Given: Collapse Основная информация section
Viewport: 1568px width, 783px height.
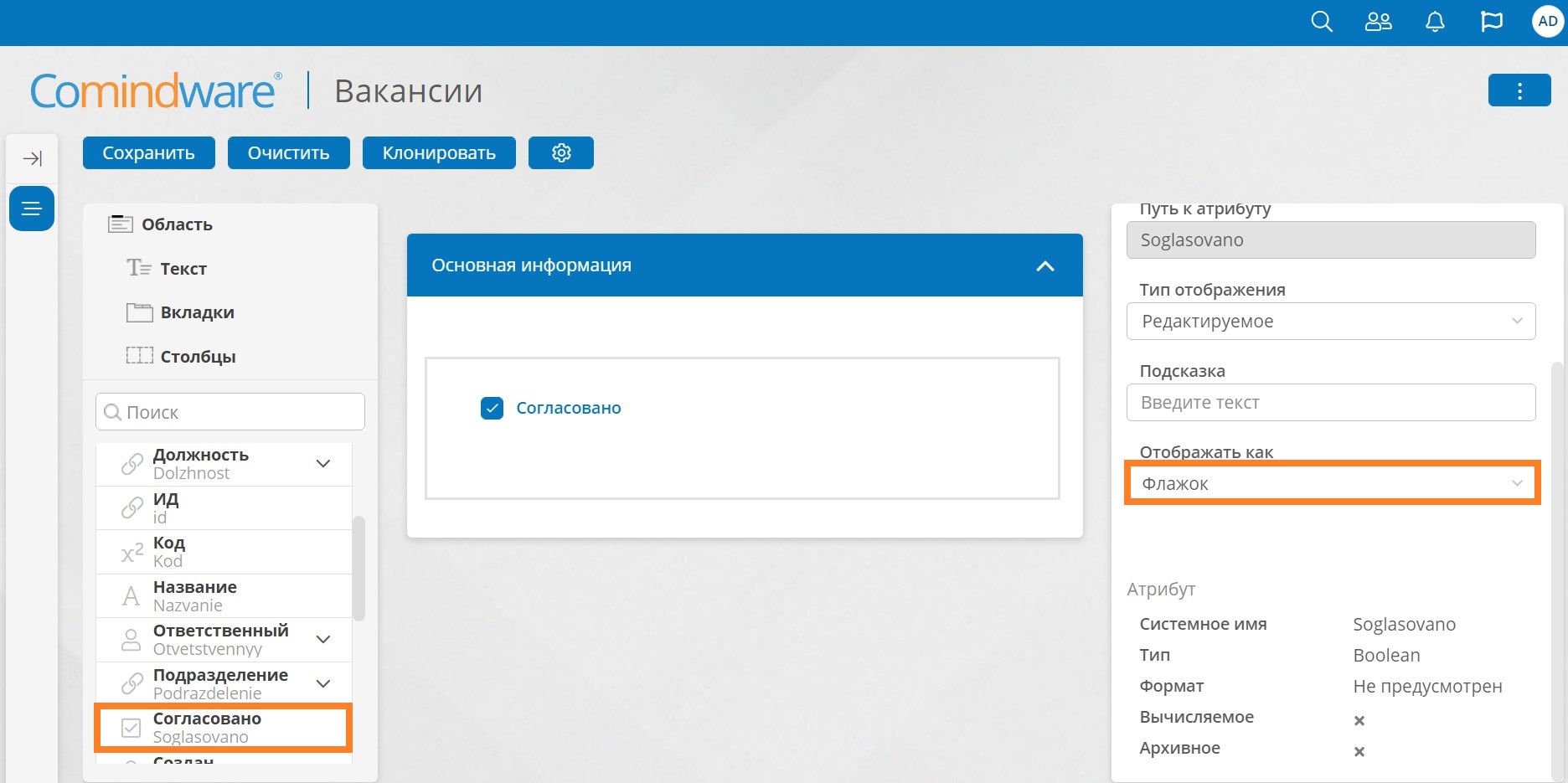Looking at the screenshot, I should [x=1044, y=266].
